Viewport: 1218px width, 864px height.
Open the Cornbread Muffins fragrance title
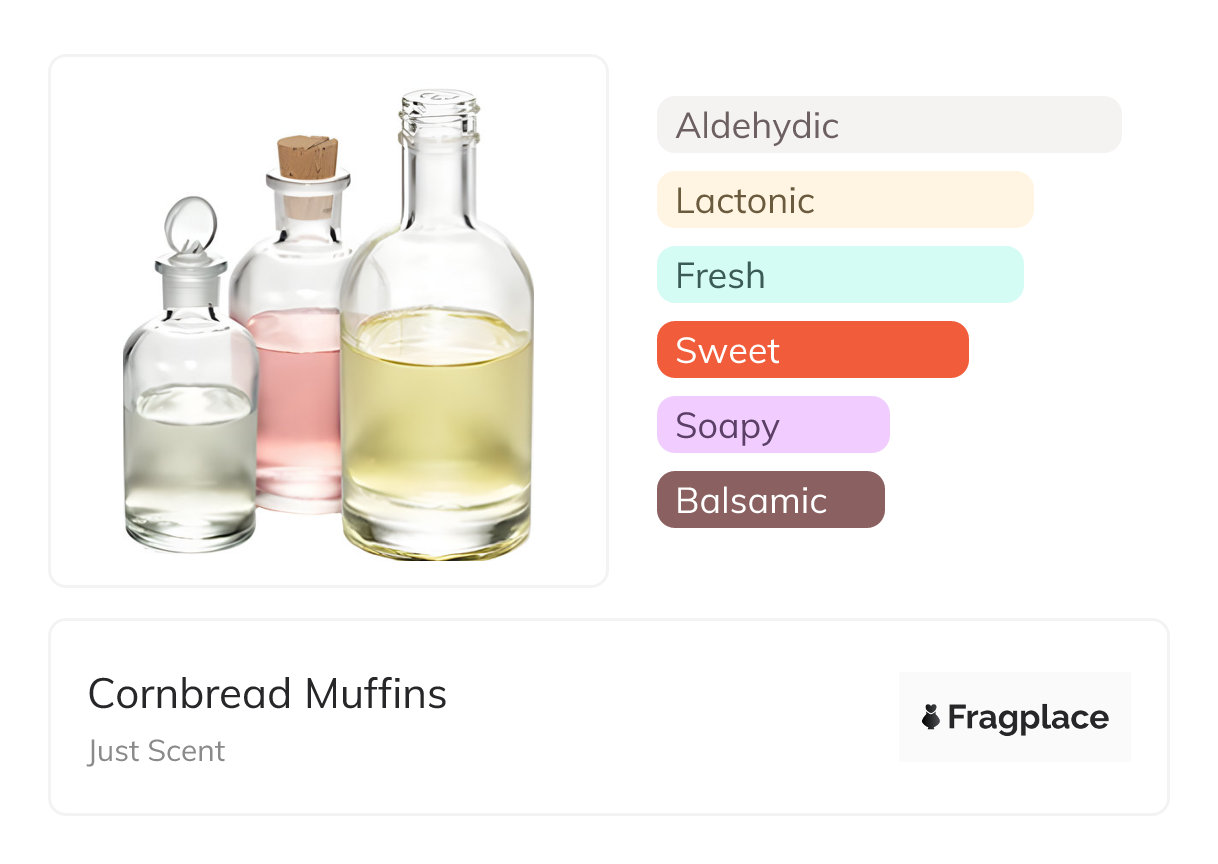[x=267, y=693]
